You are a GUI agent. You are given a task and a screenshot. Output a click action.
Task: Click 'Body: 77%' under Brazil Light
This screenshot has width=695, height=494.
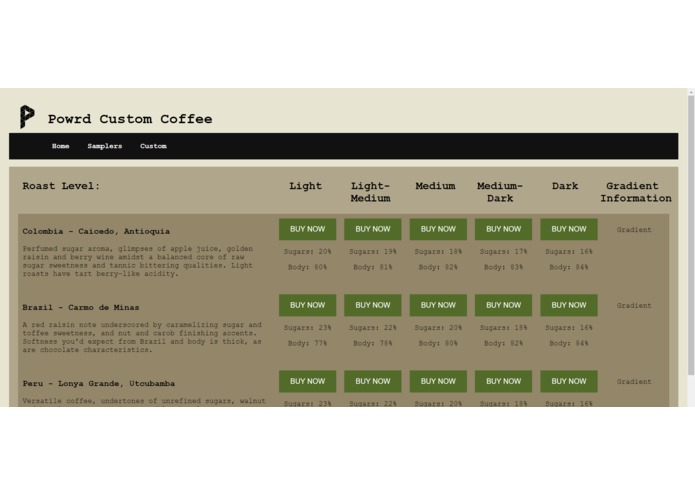pyautogui.click(x=307, y=343)
